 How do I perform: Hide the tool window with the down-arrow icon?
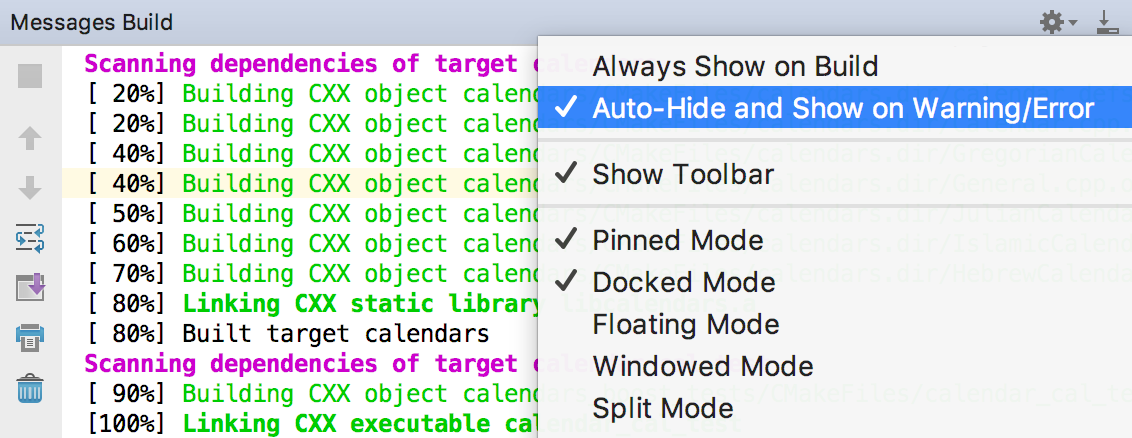pos(1105,22)
